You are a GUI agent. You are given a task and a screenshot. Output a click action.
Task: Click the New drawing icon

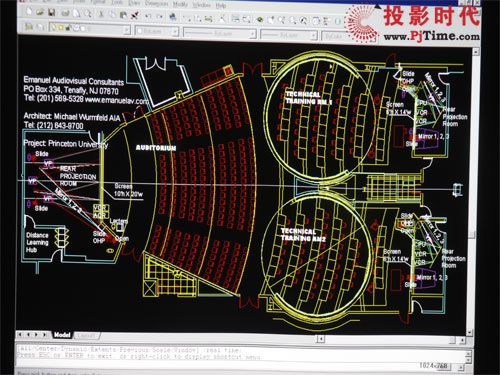click(29, 13)
